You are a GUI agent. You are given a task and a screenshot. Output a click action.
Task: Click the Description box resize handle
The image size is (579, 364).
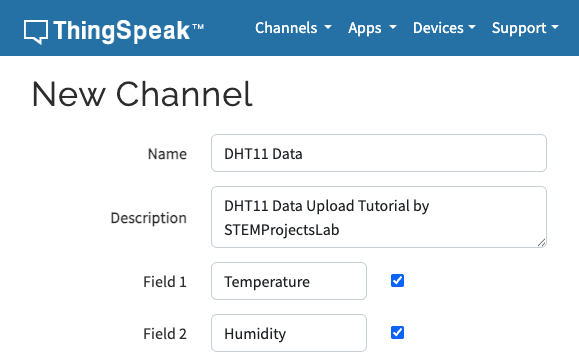click(541, 243)
